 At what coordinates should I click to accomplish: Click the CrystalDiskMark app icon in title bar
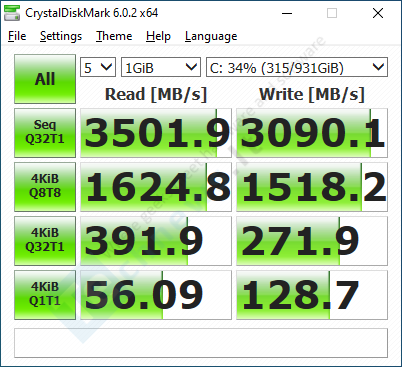(12, 13)
